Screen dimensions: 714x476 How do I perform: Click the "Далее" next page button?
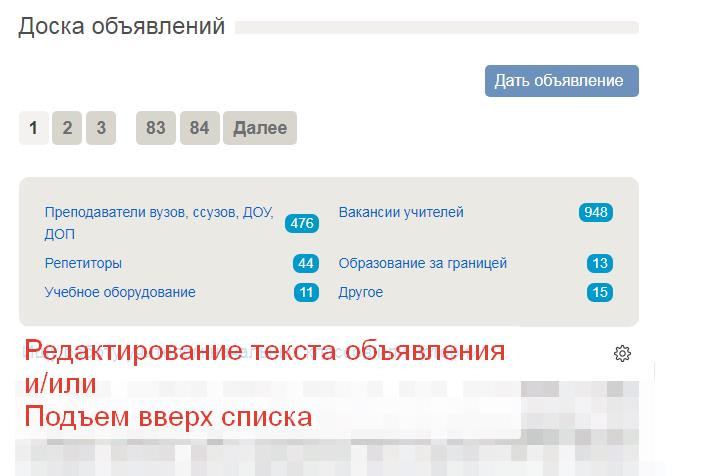(260, 128)
